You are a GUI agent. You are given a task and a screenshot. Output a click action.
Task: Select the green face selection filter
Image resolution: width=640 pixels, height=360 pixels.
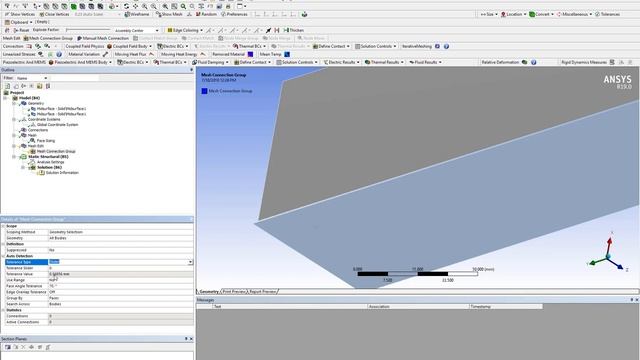coord(73,6)
